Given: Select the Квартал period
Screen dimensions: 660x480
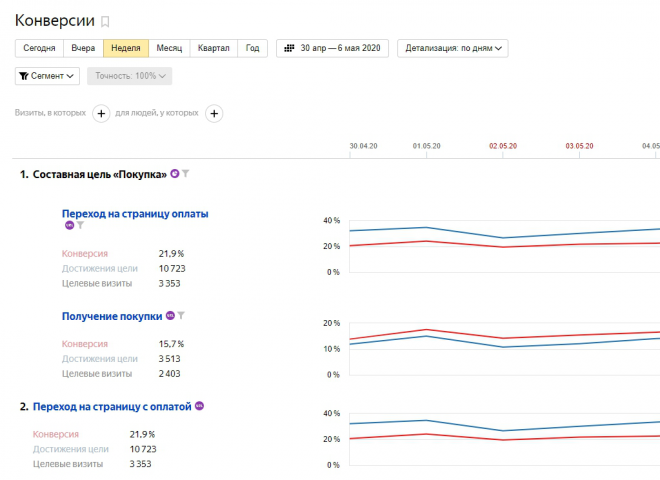Looking at the screenshot, I should (x=214, y=48).
